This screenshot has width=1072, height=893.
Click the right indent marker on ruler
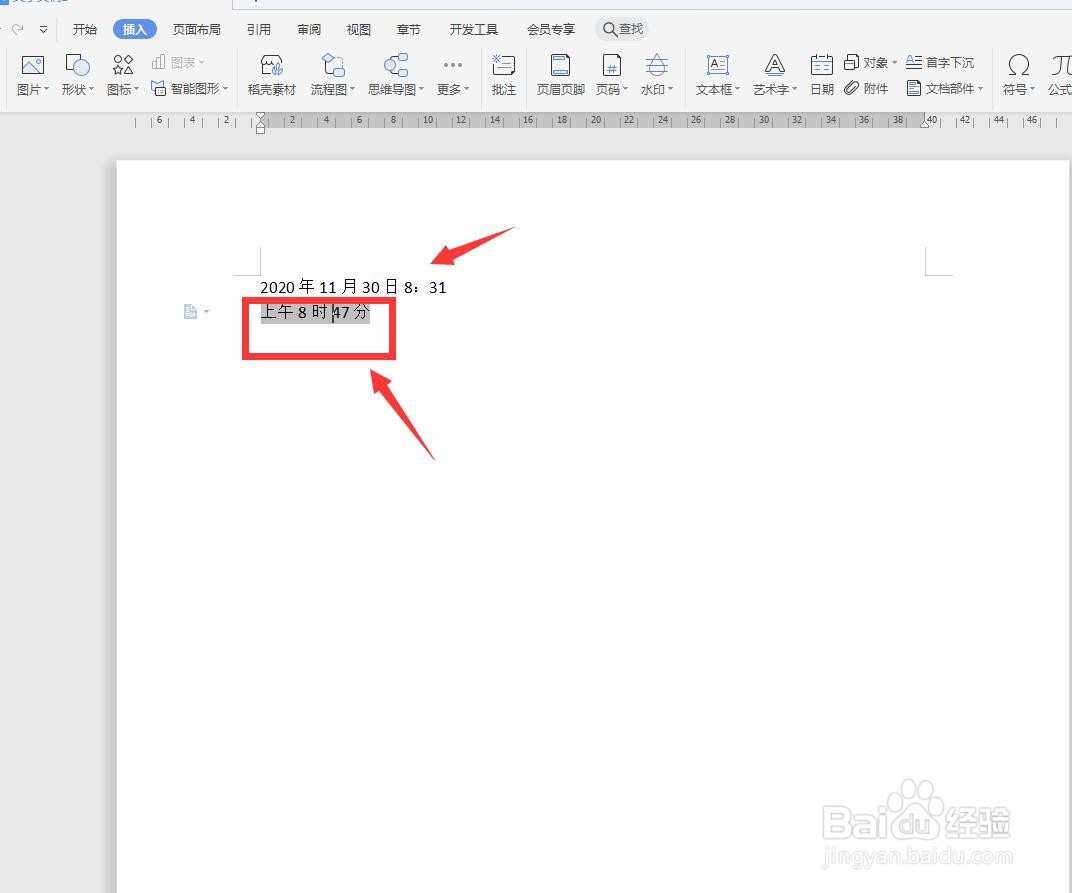[x=926, y=123]
